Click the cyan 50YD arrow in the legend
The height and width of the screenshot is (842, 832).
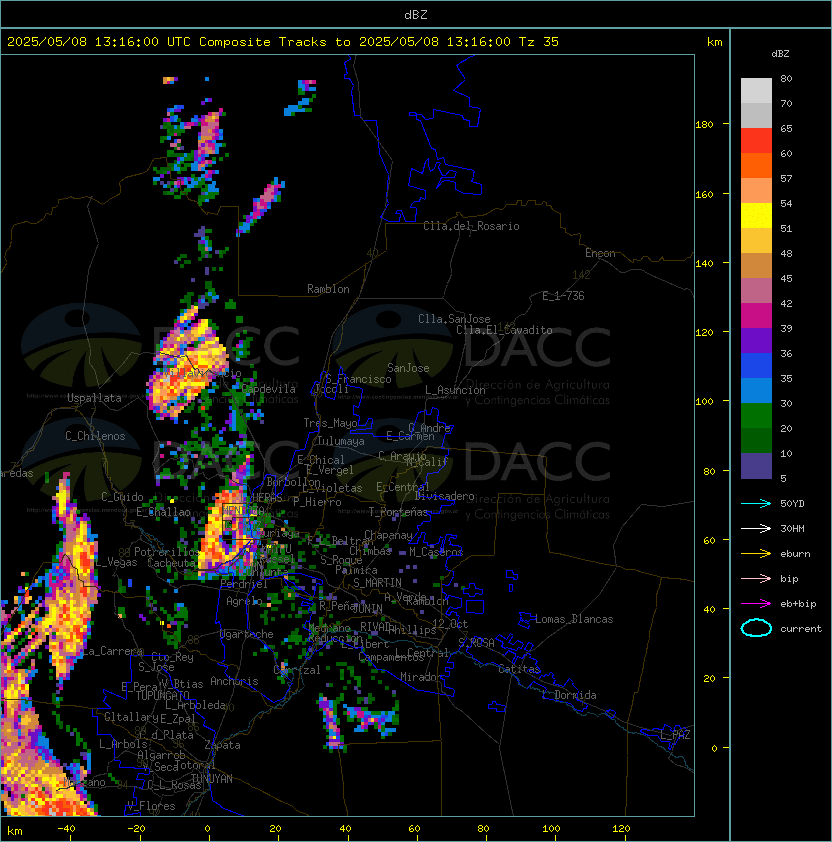[756, 504]
